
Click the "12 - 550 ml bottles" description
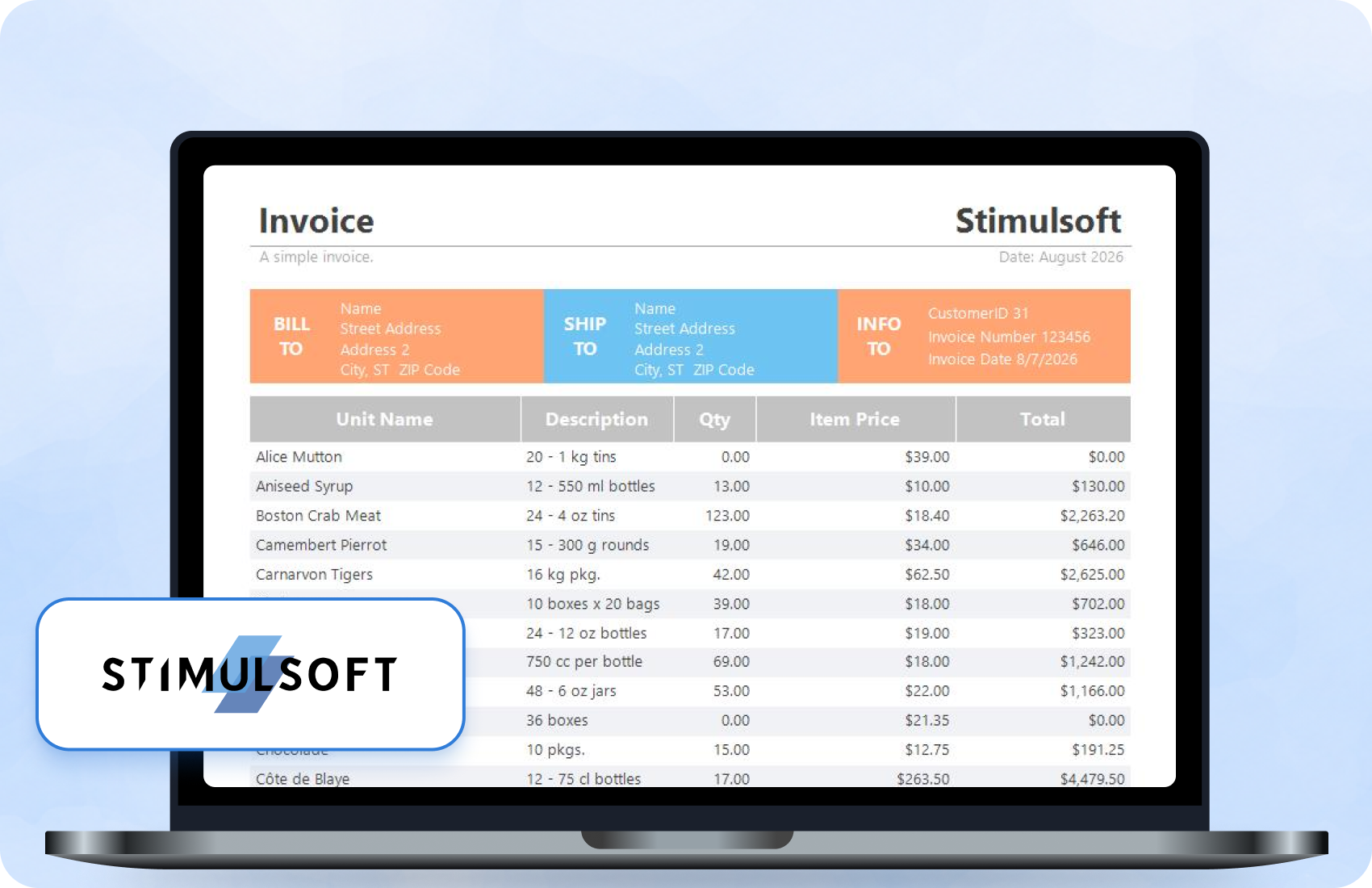point(591,486)
